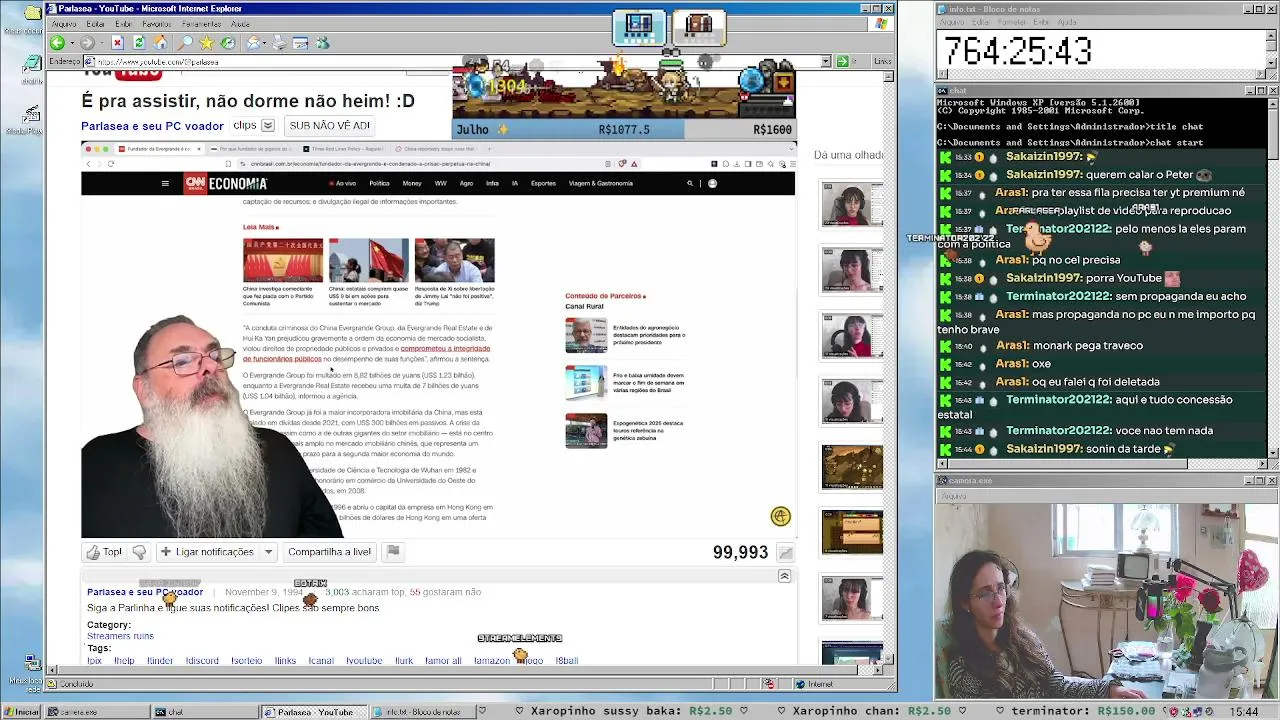Click the thumbs-down dislike icon
The image size is (1280, 720).
click(x=139, y=552)
